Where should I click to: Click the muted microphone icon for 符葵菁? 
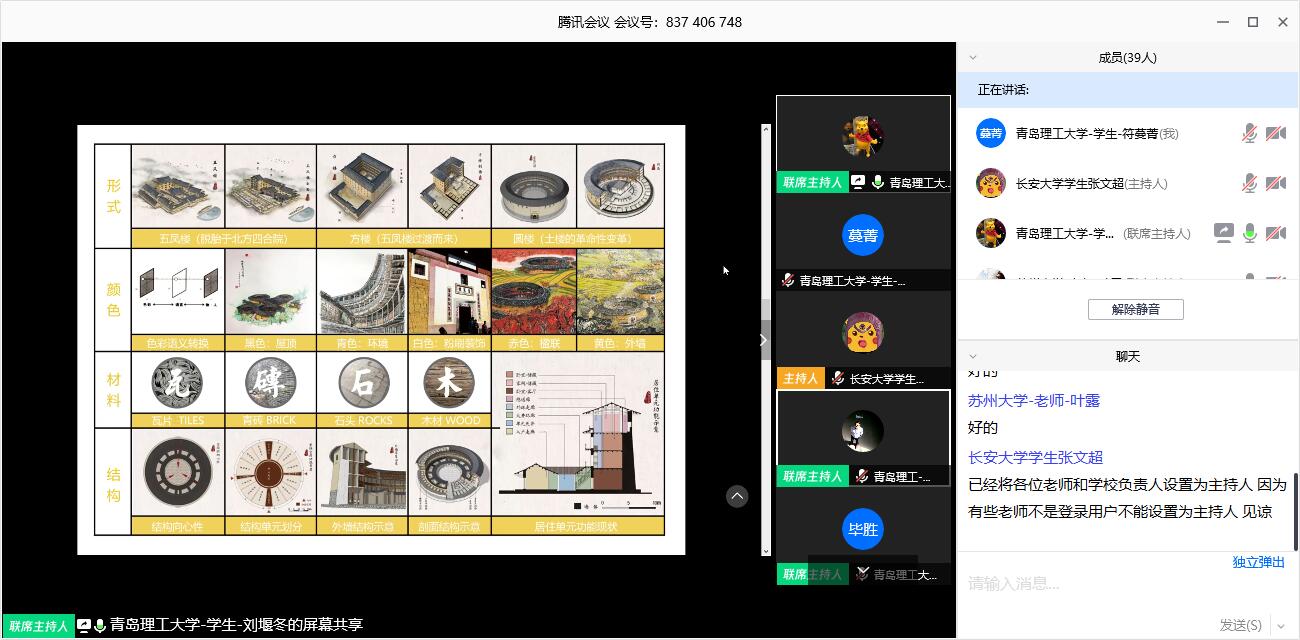[1249, 133]
